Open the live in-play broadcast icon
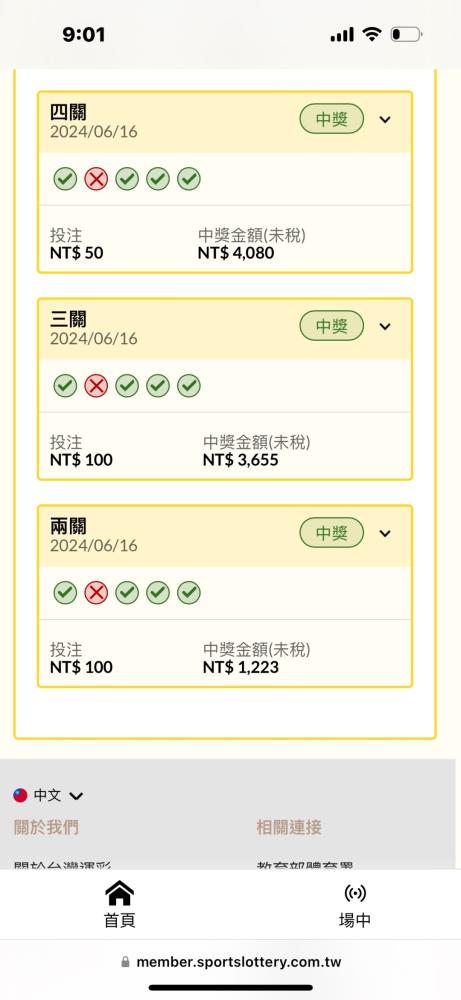This screenshot has height=1000, width=461. click(x=355, y=893)
